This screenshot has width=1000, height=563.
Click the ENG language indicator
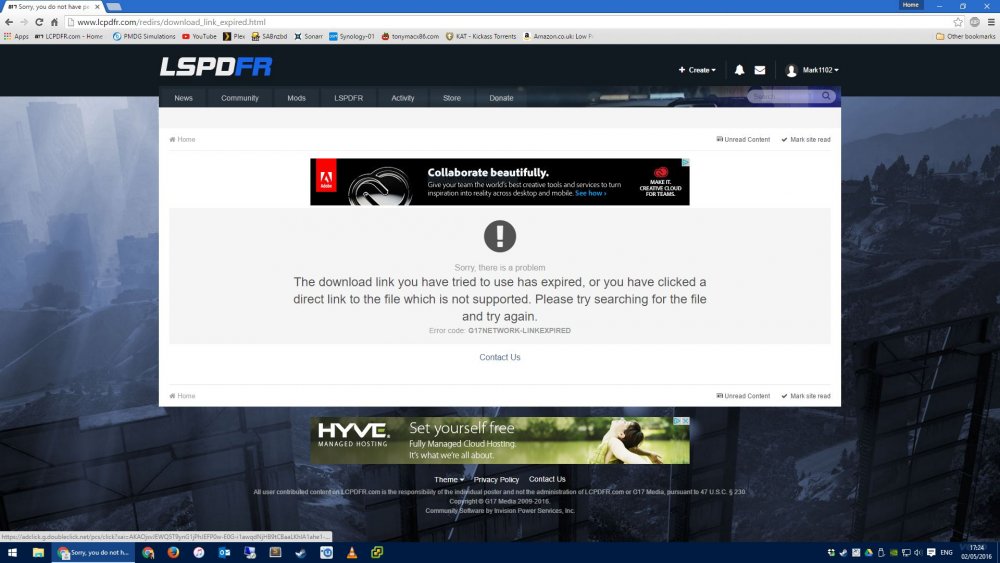pos(946,552)
